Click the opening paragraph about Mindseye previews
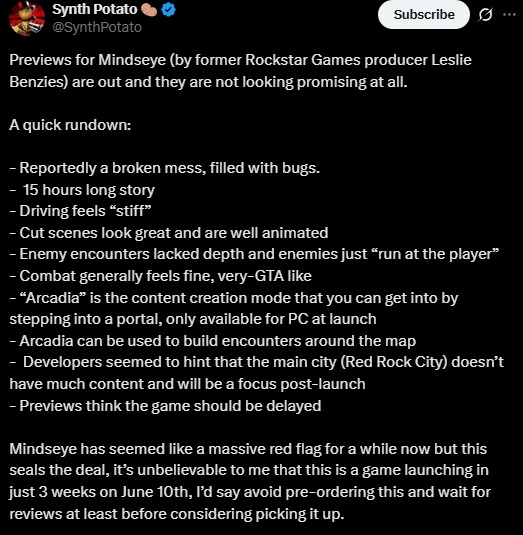Screen dimensions: 523x535 pyautogui.click(x=241, y=71)
